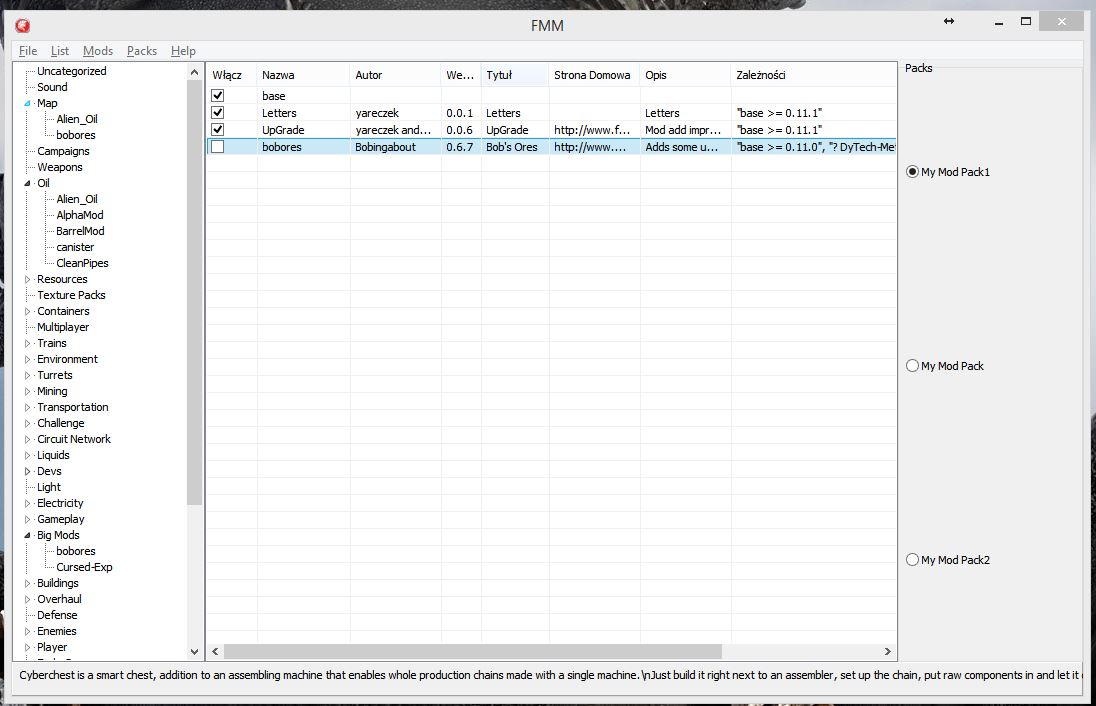Click the double-arrow resize icon in title bar
This screenshot has height=706, width=1096.
[x=949, y=21]
